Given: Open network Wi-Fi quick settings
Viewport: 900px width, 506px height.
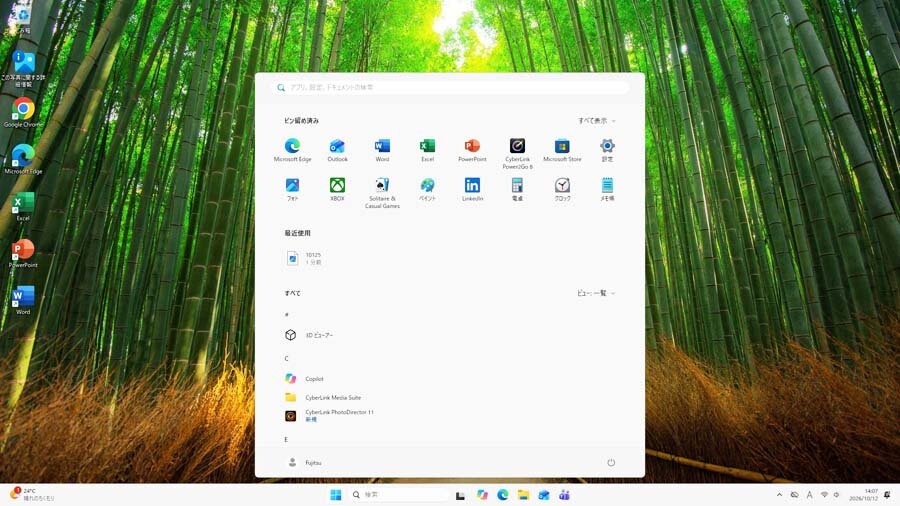Looking at the screenshot, I should [824, 495].
